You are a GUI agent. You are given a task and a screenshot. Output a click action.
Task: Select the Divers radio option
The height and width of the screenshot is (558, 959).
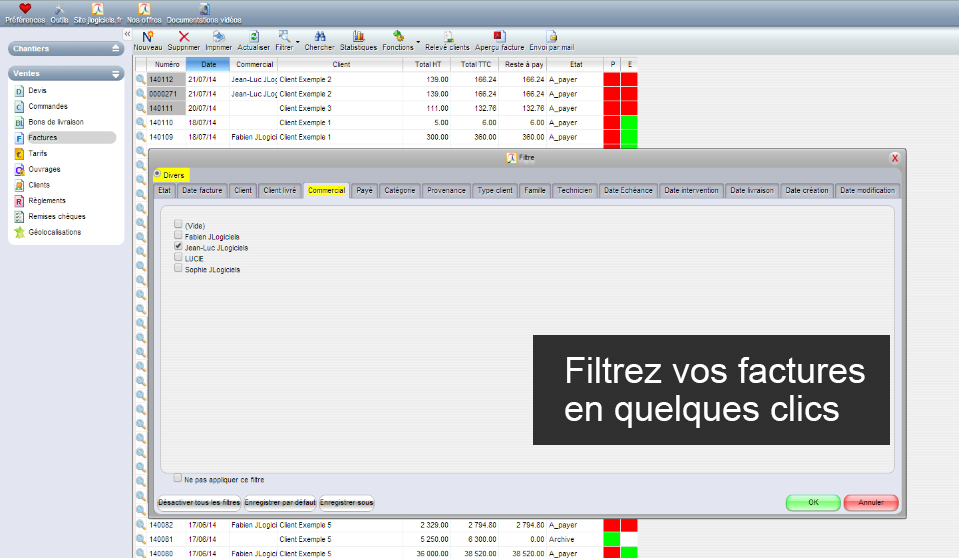[x=158, y=174]
